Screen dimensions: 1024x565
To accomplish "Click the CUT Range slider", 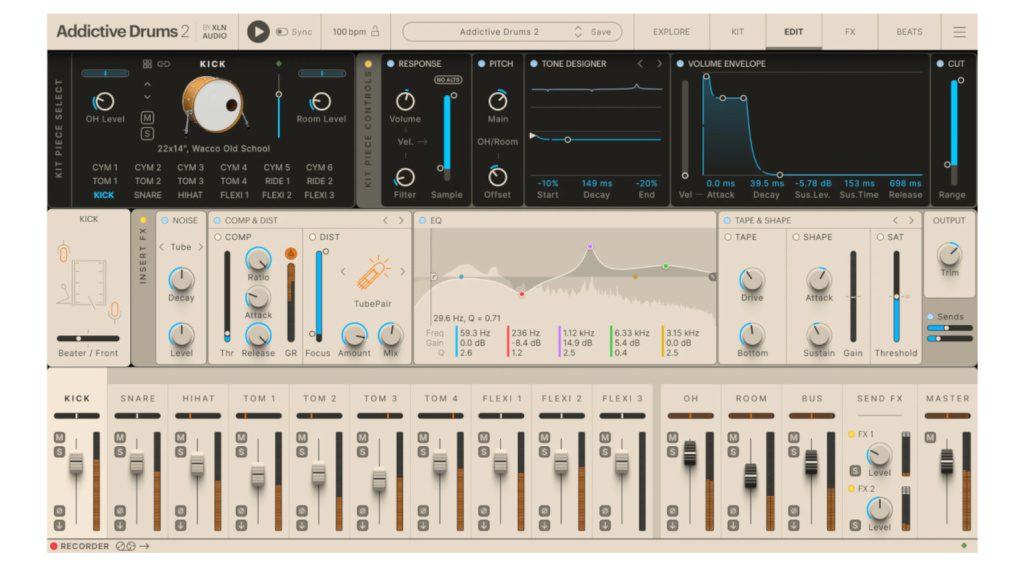I will (x=954, y=131).
